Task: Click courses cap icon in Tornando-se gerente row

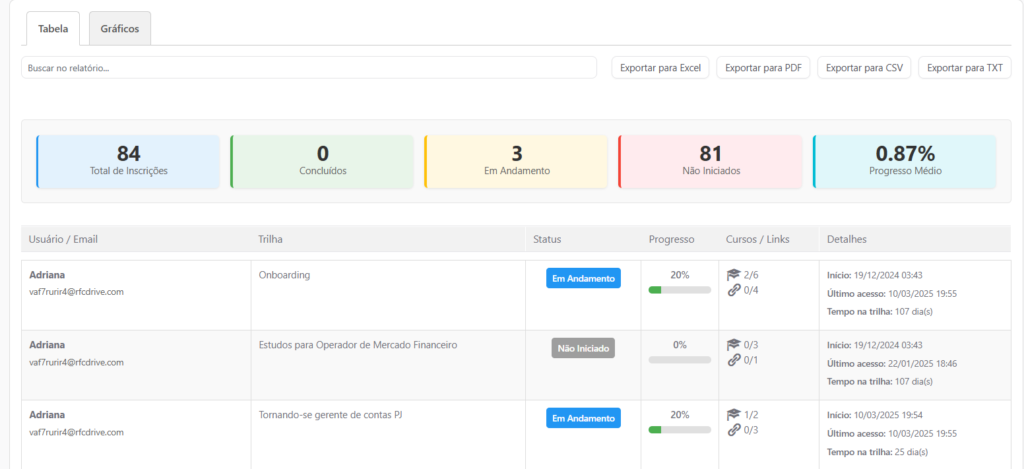Action: [x=733, y=415]
